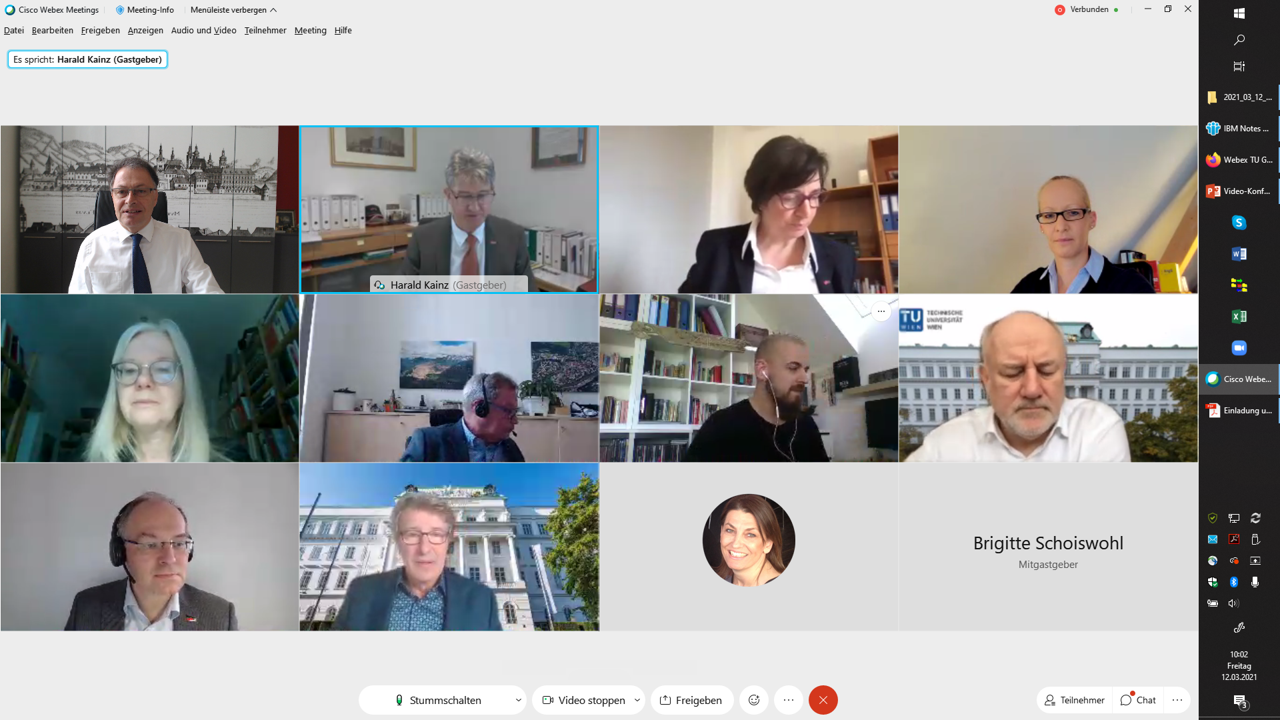Image resolution: width=1280 pixels, height=720 pixels.
Task: Turn off camera with Video stoppen
Action: [584, 700]
